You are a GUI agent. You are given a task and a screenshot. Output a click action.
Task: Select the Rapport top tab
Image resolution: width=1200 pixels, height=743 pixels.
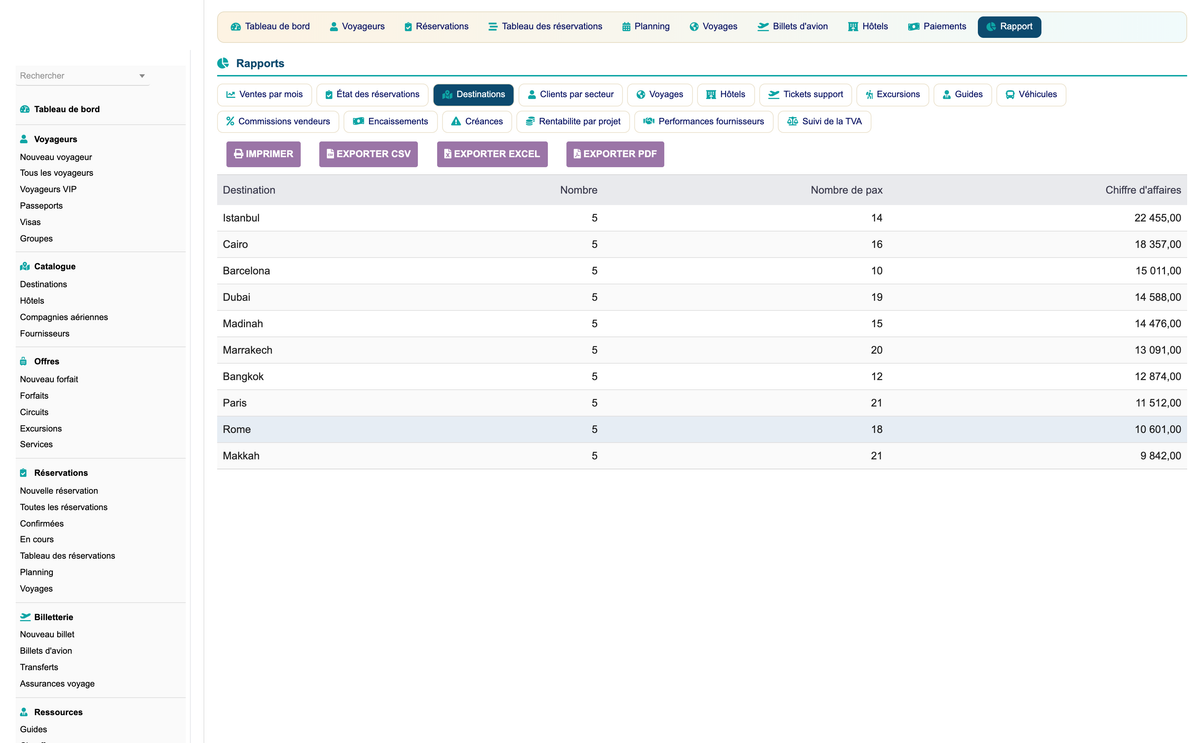[1009, 27]
